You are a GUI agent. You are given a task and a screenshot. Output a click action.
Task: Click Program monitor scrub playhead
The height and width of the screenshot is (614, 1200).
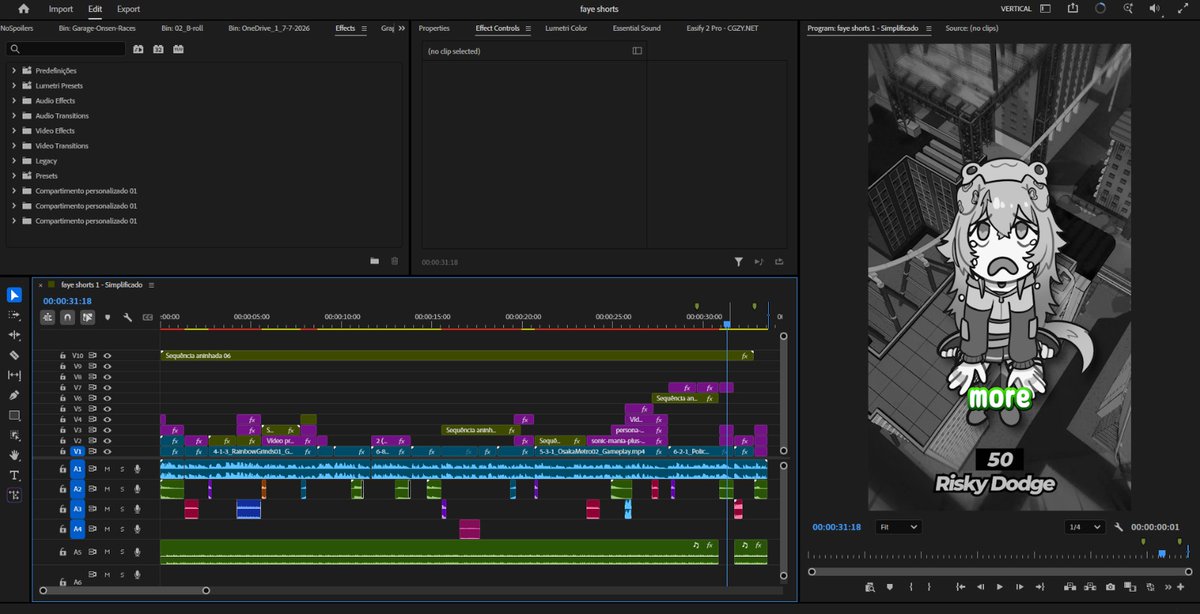(x=1161, y=554)
